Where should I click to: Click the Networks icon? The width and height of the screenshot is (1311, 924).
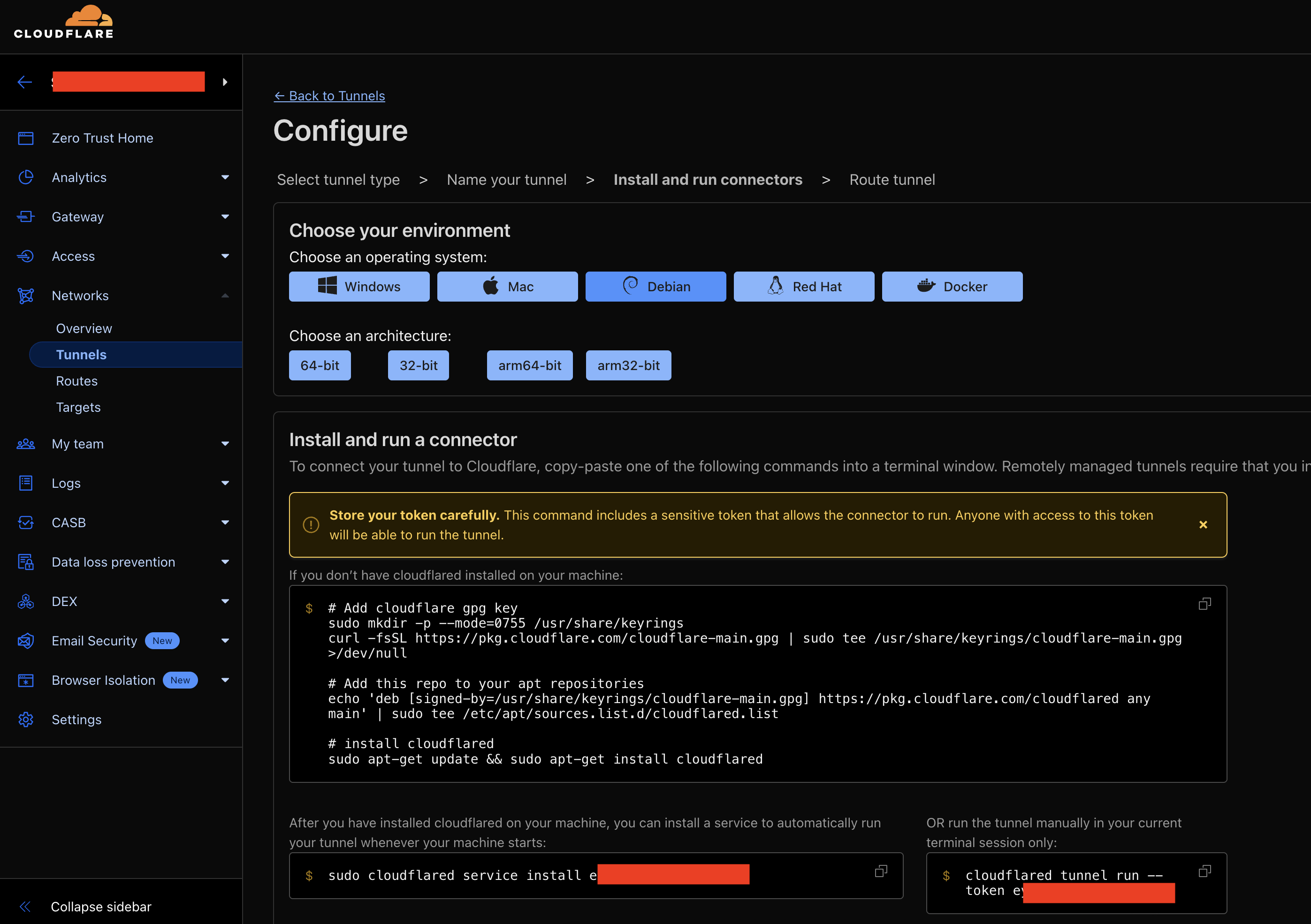[x=26, y=295]
